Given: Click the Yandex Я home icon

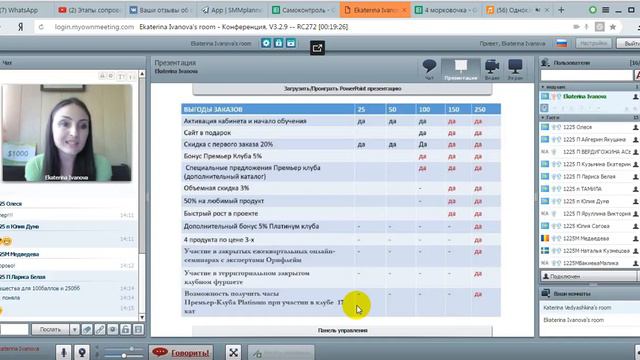Looking at the screenshot, I should (x=20, y=27).
